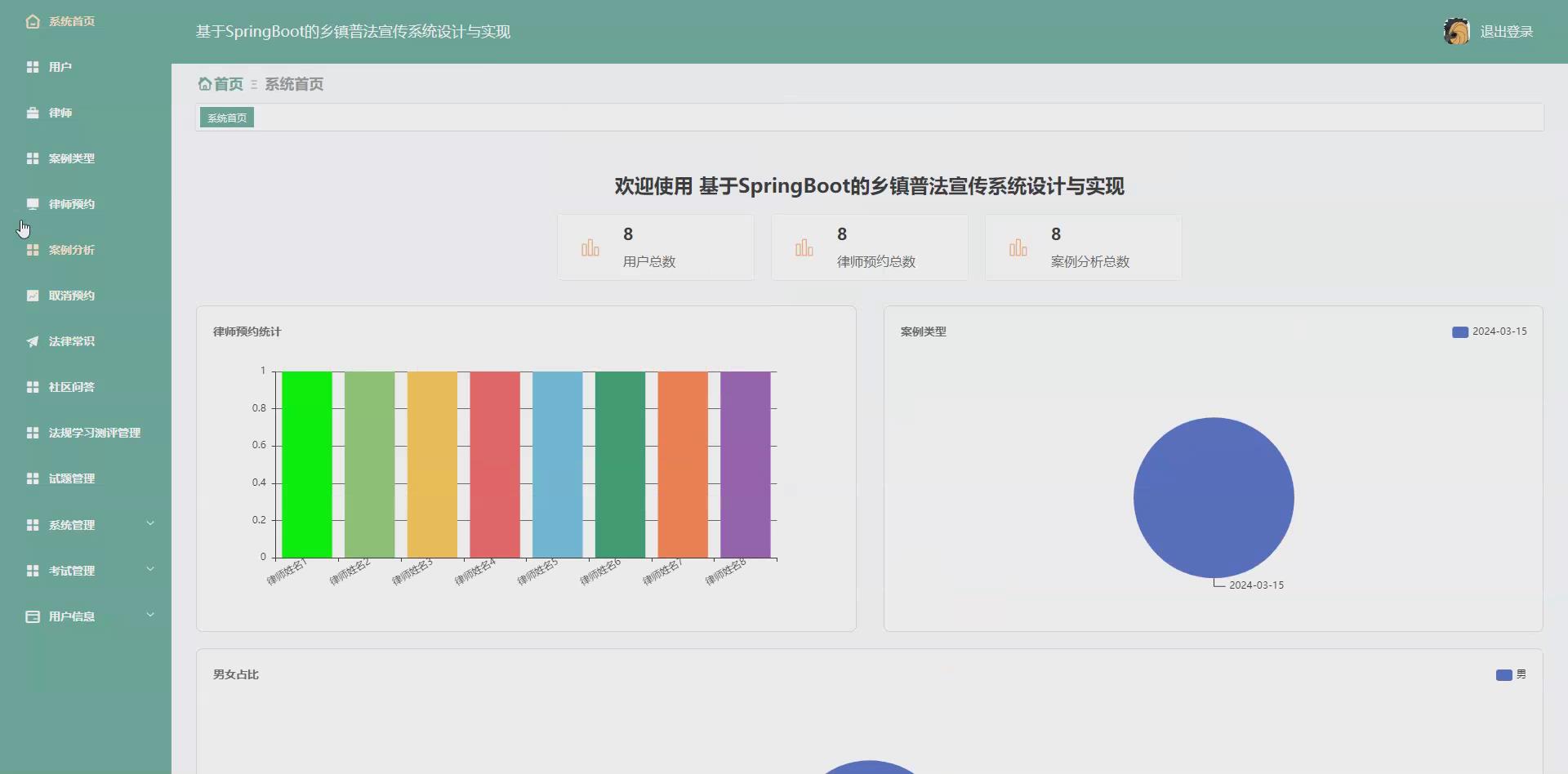
Task: Click the 法律常识 rocket icon
Action: tap(33, 341)
